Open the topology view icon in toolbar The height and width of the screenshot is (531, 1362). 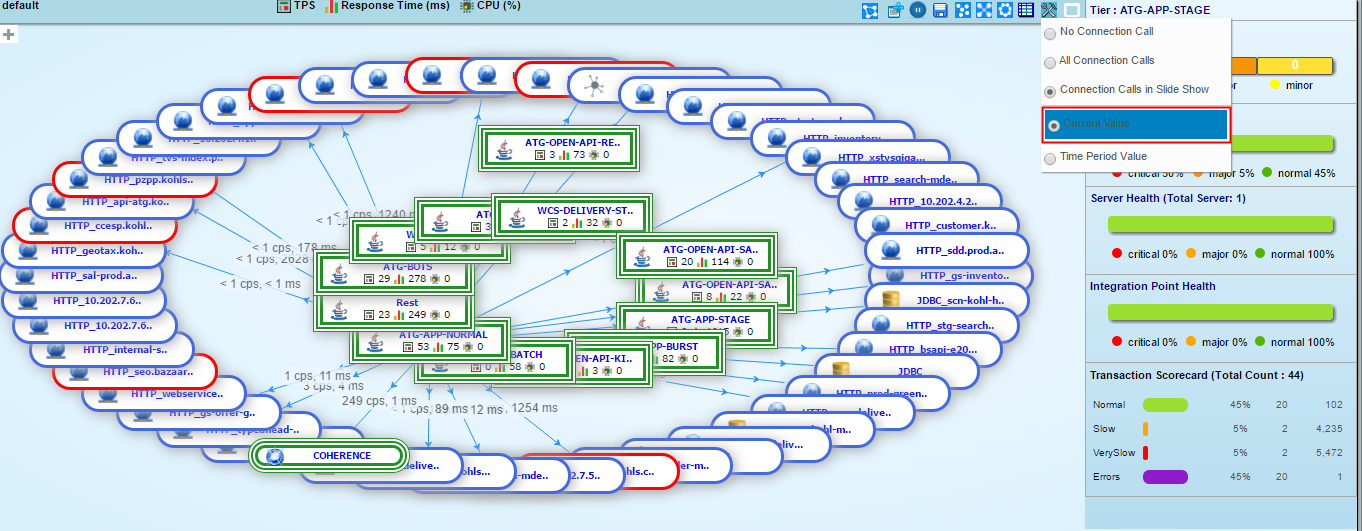pos(870,10)
